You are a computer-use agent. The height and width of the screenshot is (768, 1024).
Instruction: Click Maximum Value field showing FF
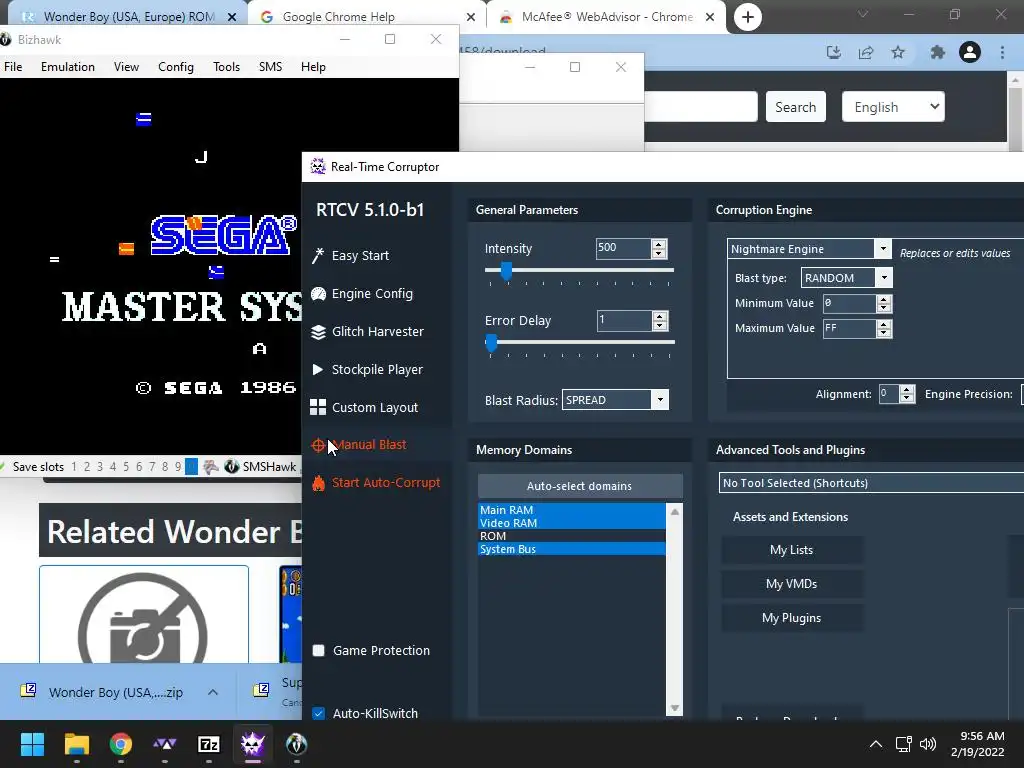pos(849,328)
